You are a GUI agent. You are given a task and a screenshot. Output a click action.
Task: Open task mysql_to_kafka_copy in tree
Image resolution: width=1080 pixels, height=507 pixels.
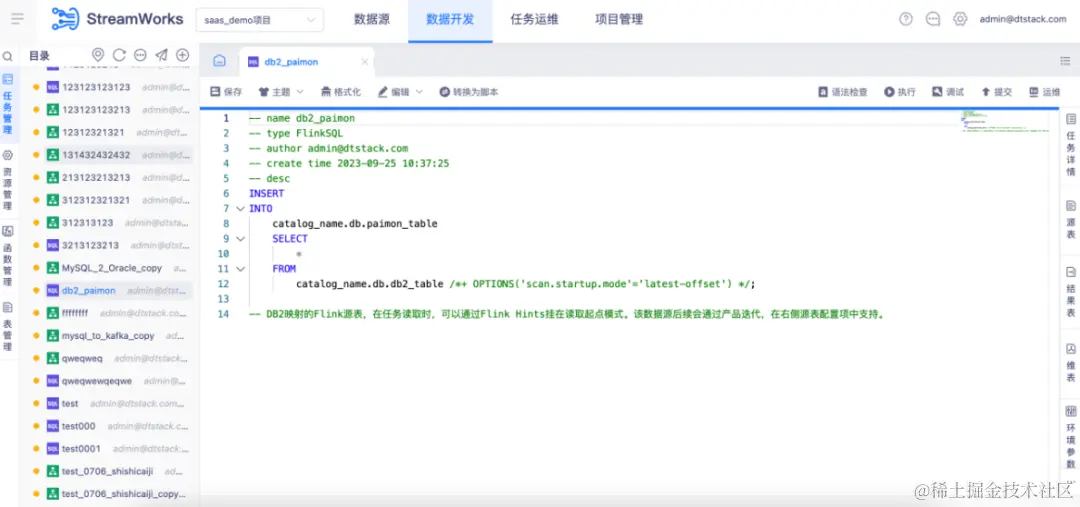[110, 335]
